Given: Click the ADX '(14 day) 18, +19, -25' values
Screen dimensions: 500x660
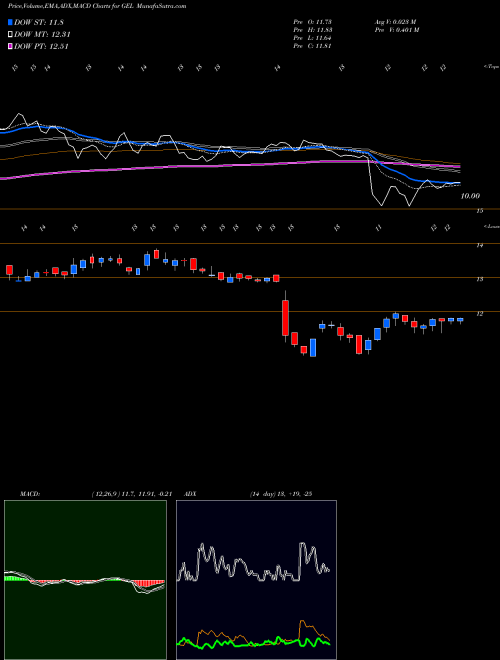Looking at the screenshot, I should pyautogui.click(x=280, y=494).
